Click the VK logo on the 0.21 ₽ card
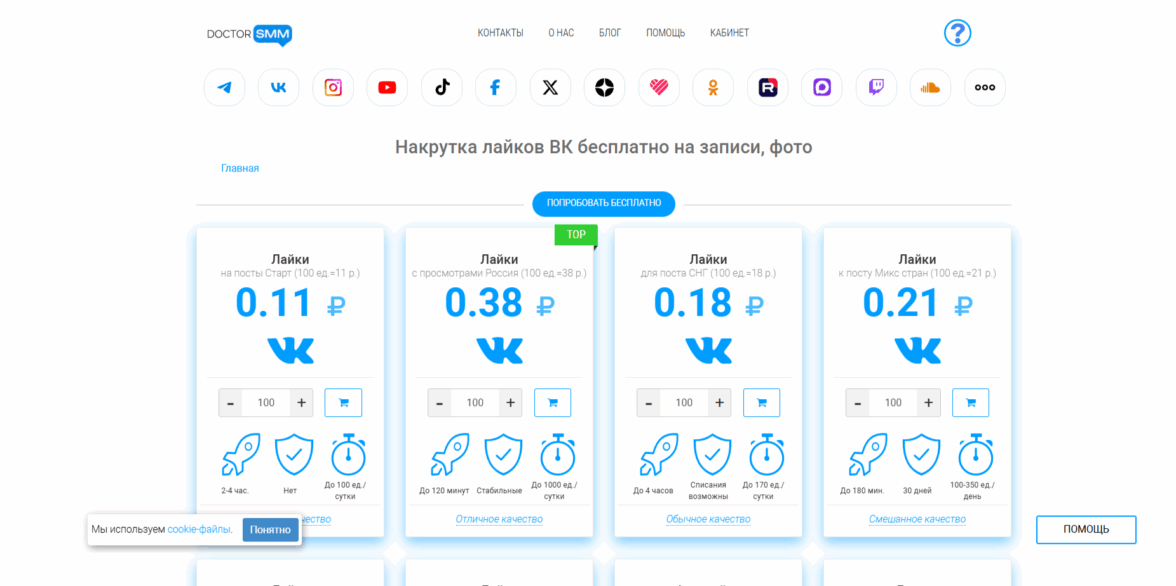 coord(917,350)
